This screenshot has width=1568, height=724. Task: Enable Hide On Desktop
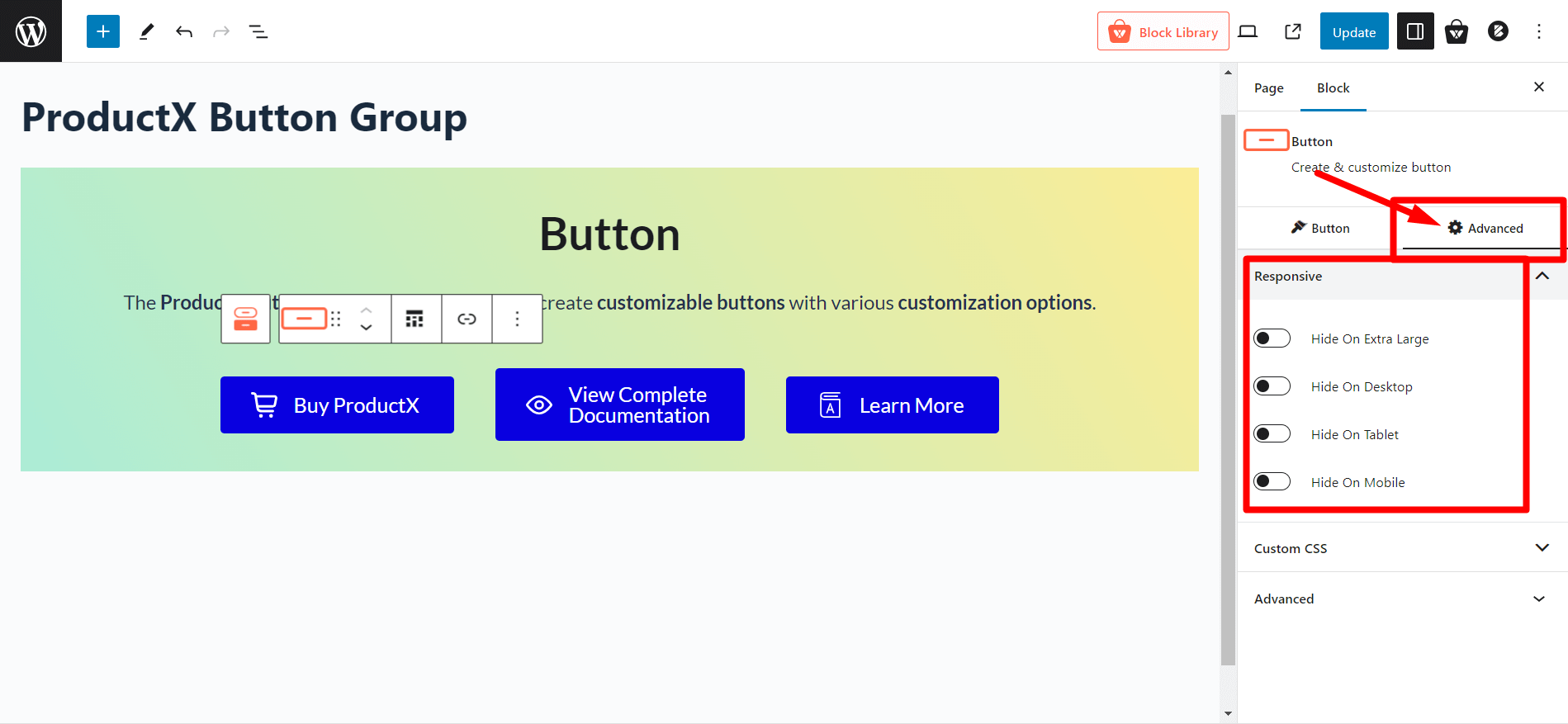coord(1272,386)
